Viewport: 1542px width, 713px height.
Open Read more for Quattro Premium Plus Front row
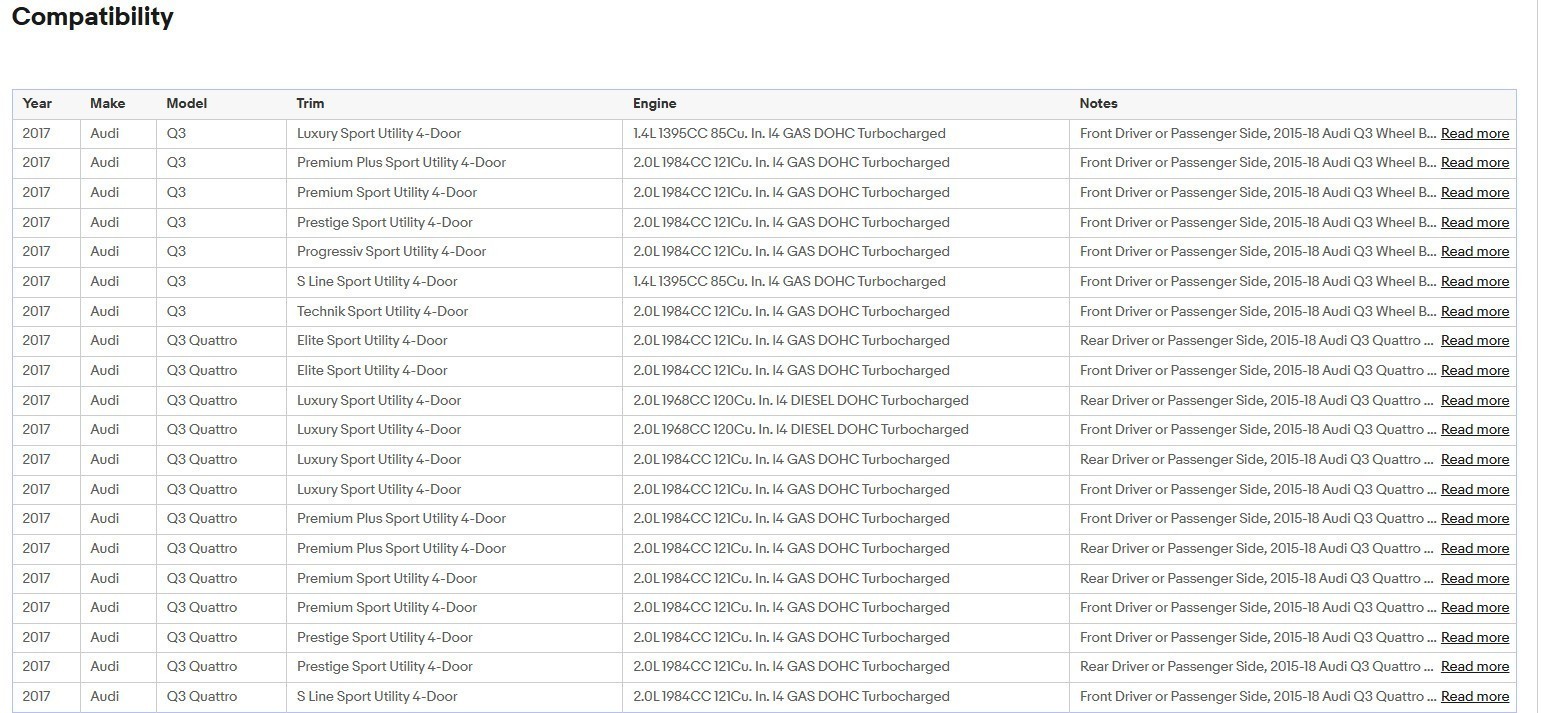pyautogui.click(x=1474, y=518)
